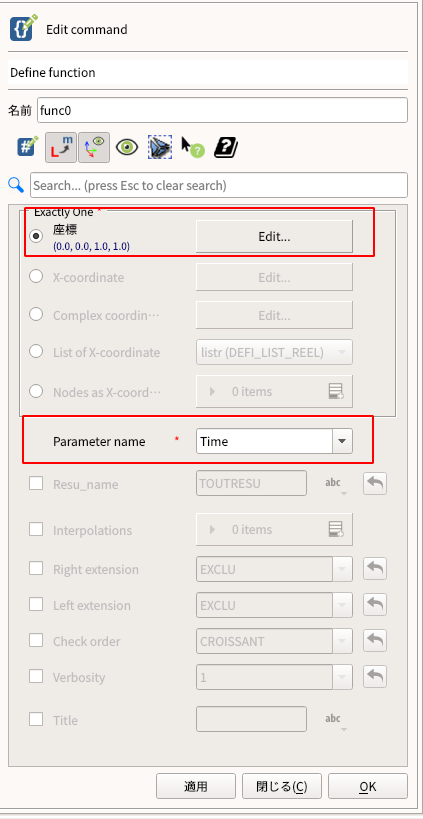The width and height of the screenshot is (423, 819).
Task: Select the List of X-coordinate radio option
Action: 36,352
